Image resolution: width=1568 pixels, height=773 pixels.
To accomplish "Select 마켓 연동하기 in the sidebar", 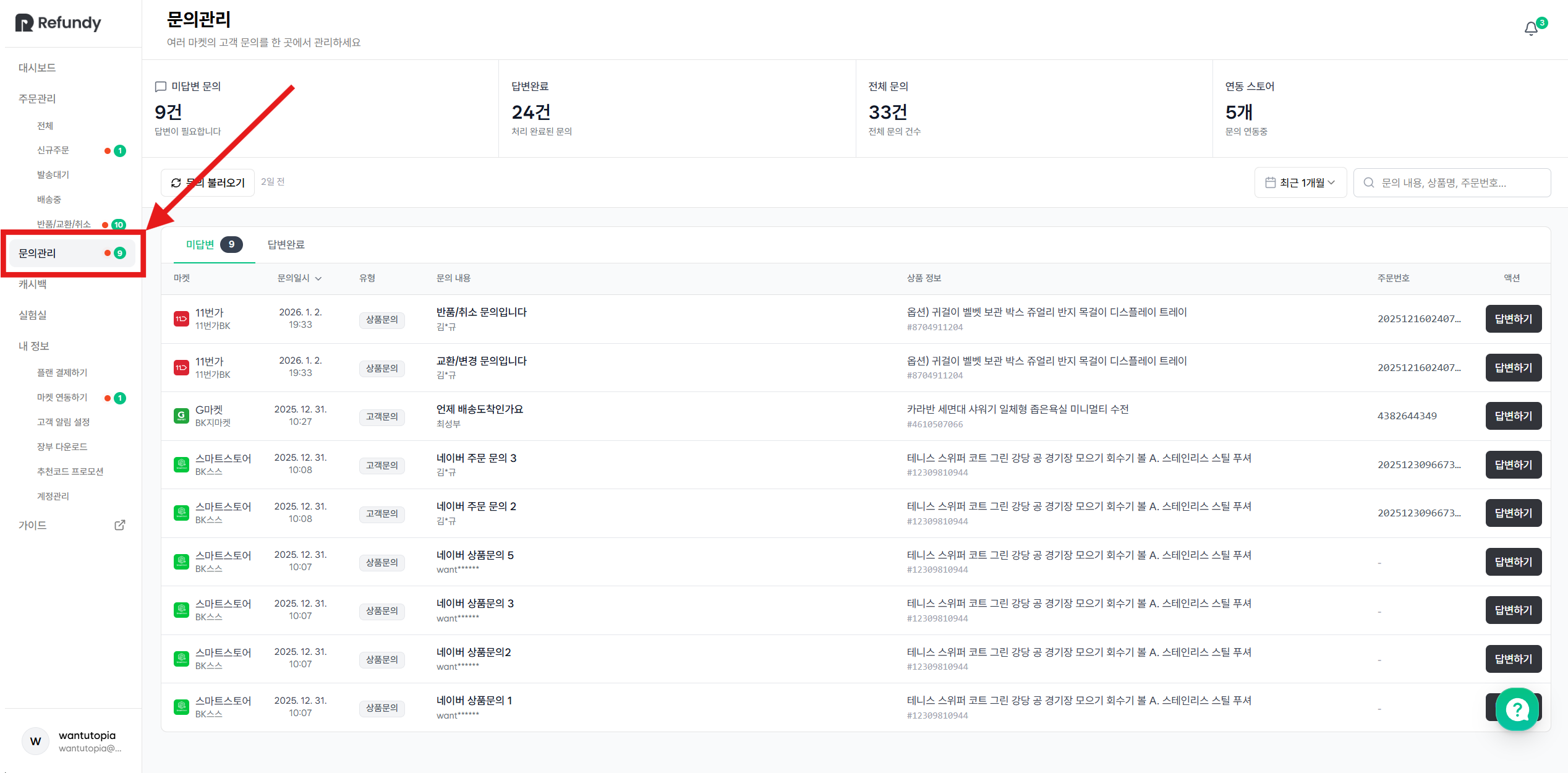I will coord(62,398).
